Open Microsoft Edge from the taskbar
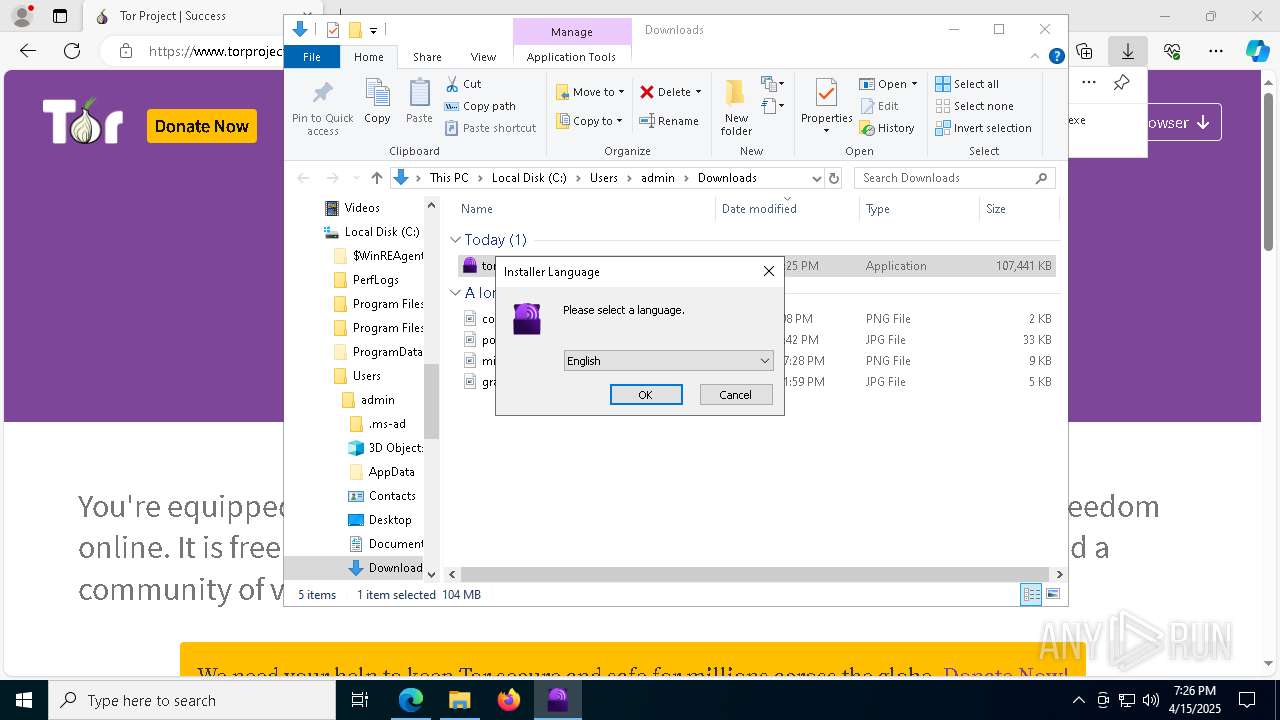The height and width of the screenshot is (720, 1280). point(411,700)
